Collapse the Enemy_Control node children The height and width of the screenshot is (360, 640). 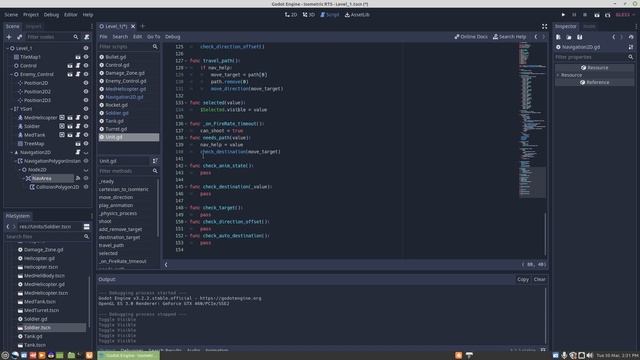pyautogui.click(x=11, y=74)
